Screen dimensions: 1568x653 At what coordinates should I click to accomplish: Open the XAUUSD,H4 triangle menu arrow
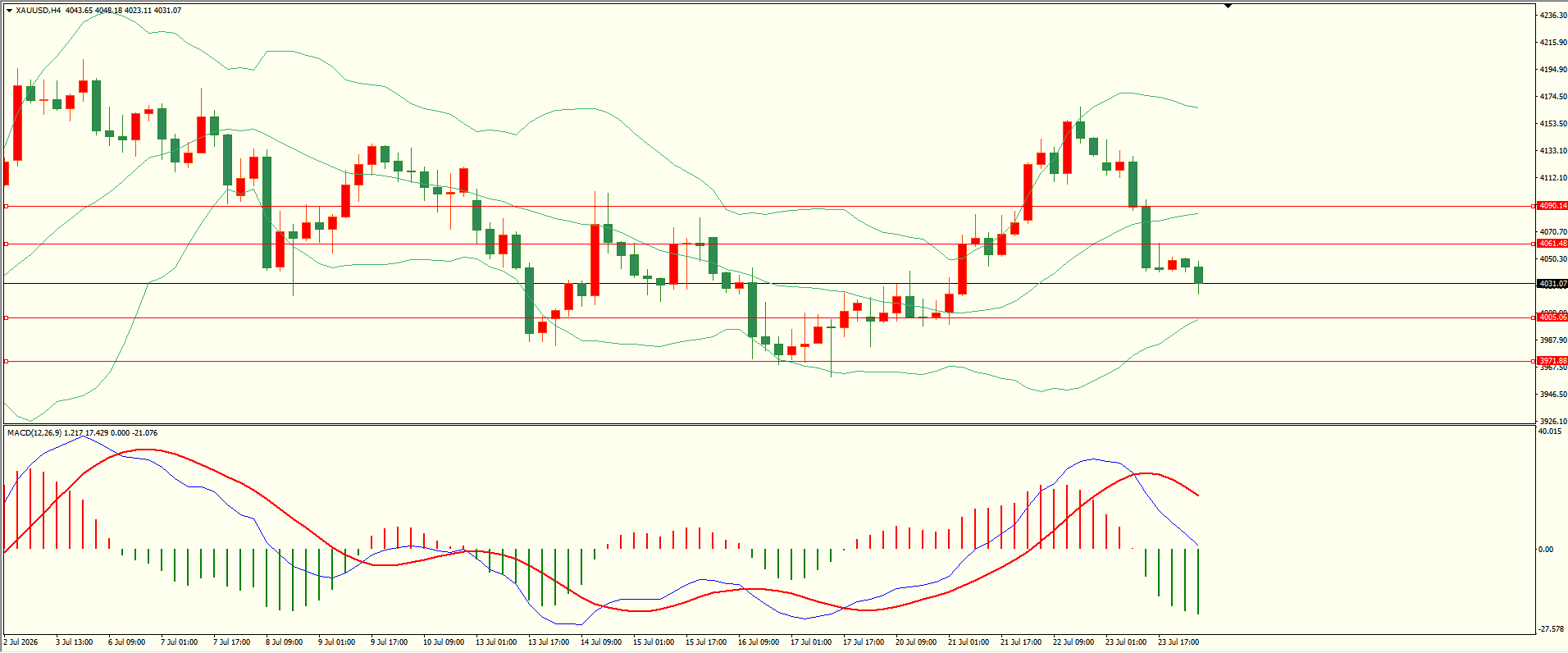(9, 11)
